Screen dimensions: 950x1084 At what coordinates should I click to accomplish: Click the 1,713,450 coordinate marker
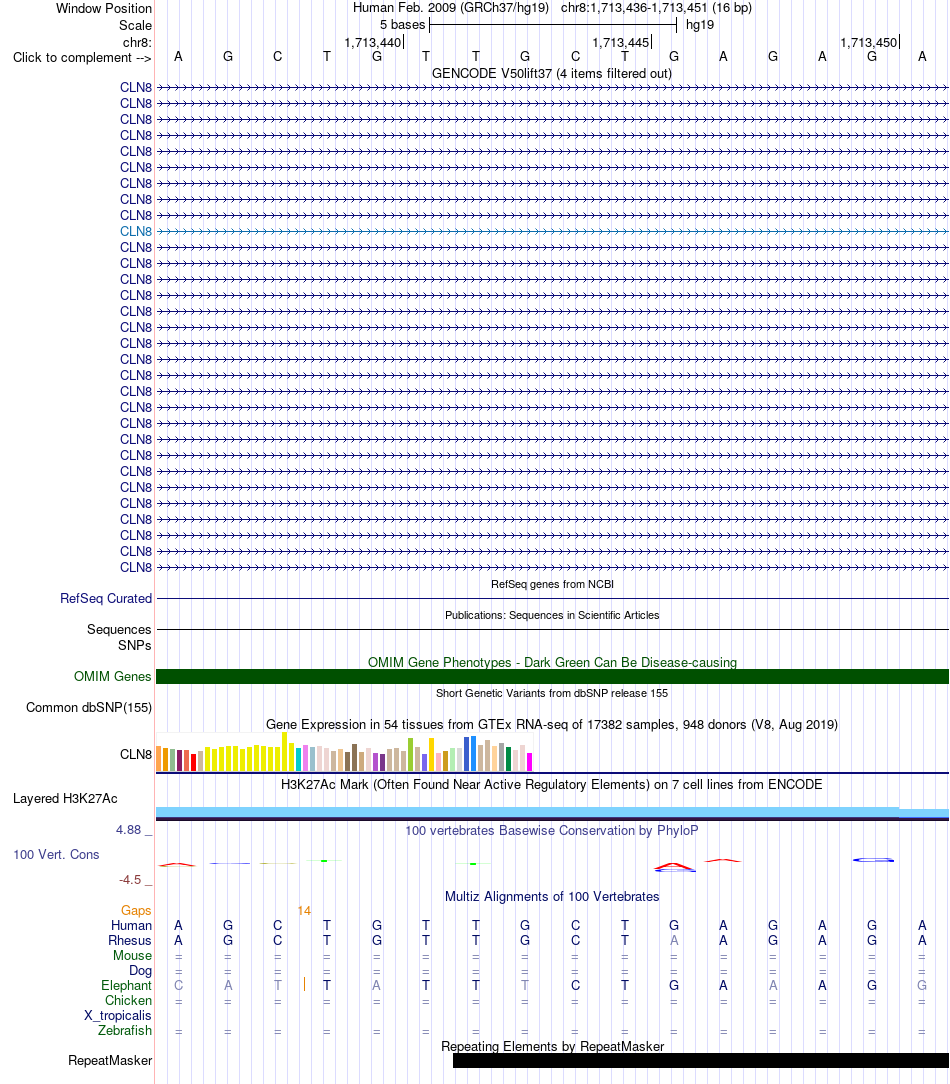869,42
